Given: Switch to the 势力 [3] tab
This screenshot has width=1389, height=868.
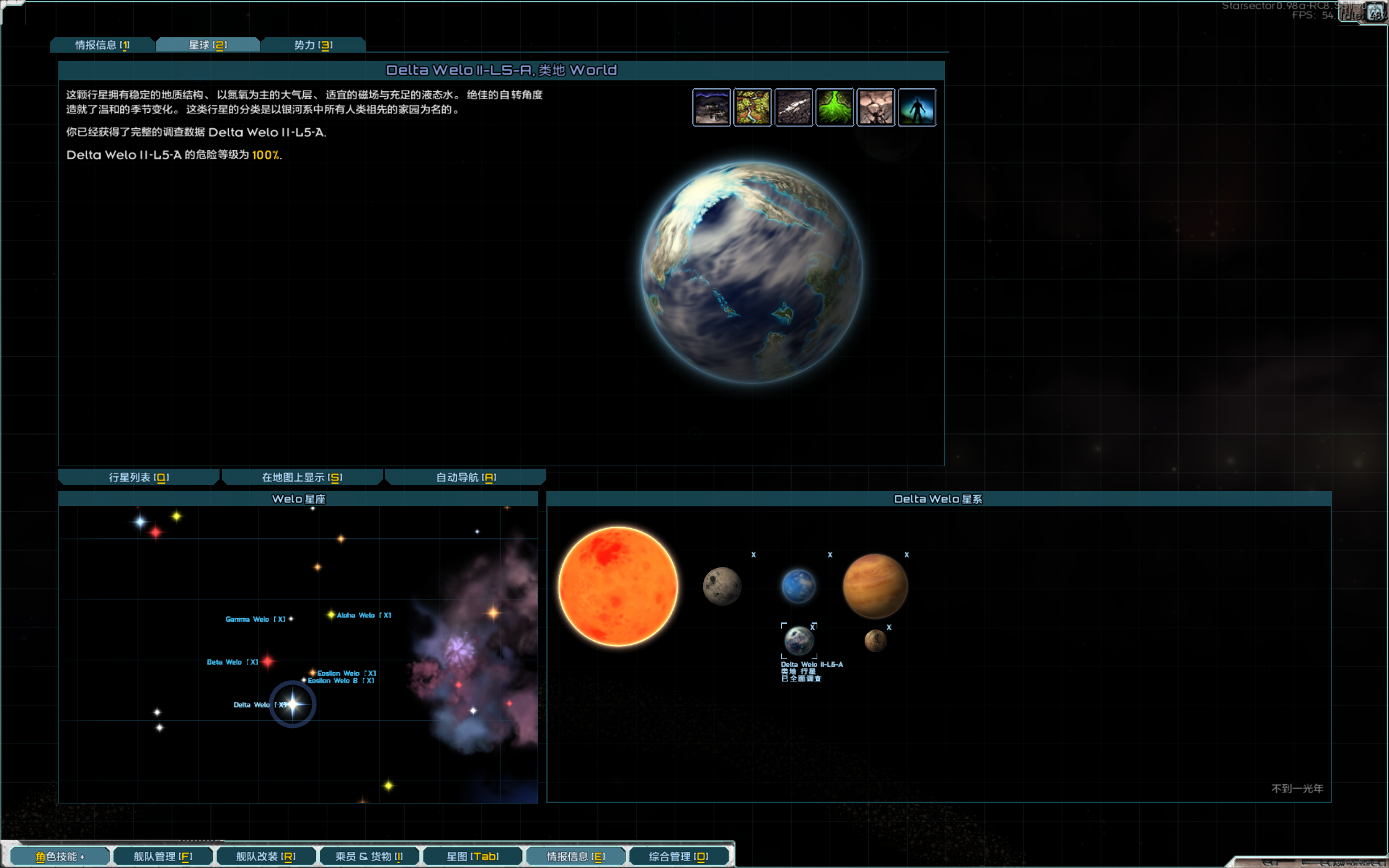Looking at the screenshot, I should (313, 45).
